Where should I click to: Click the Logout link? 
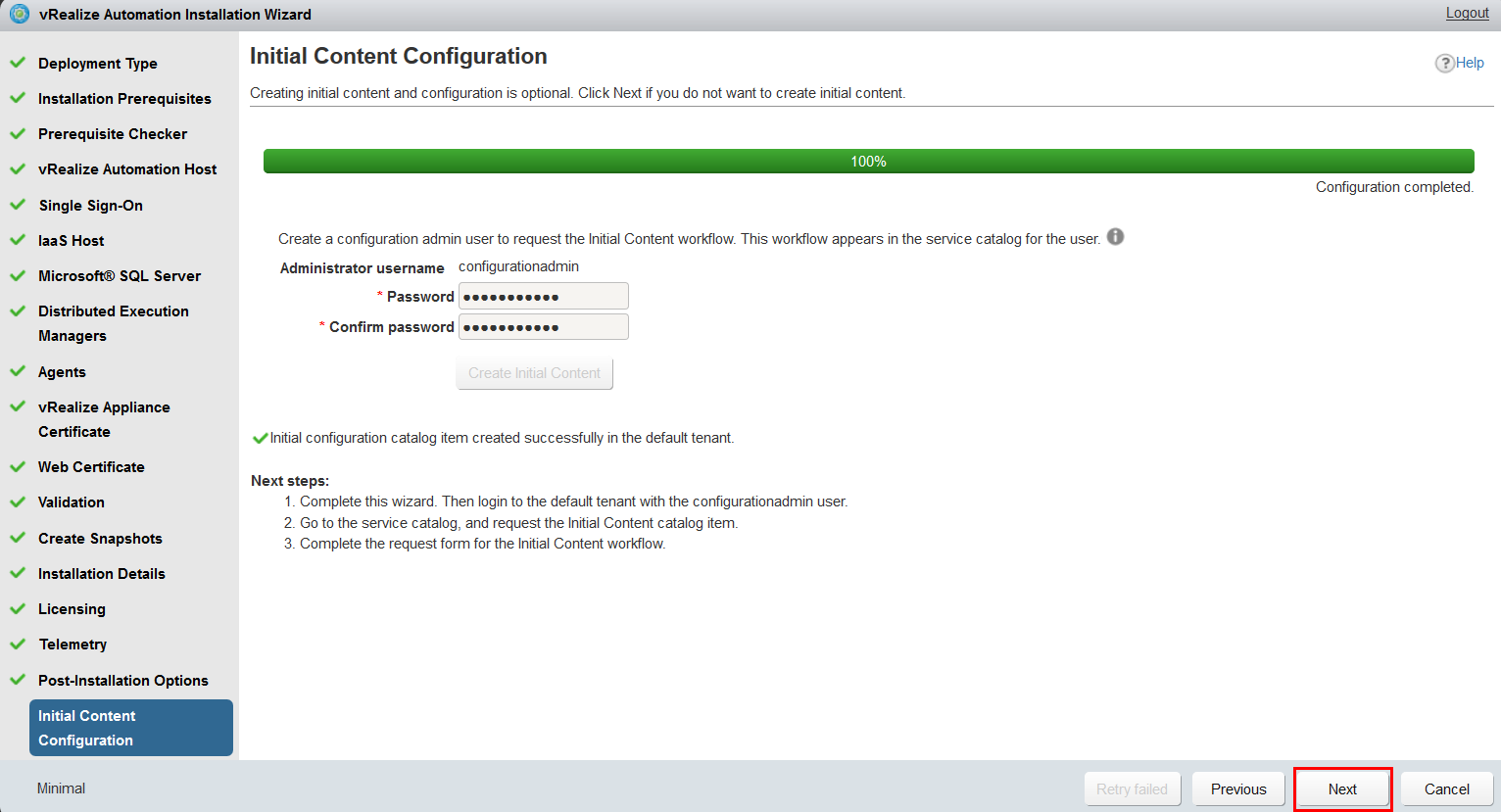tap(1467, 13)
